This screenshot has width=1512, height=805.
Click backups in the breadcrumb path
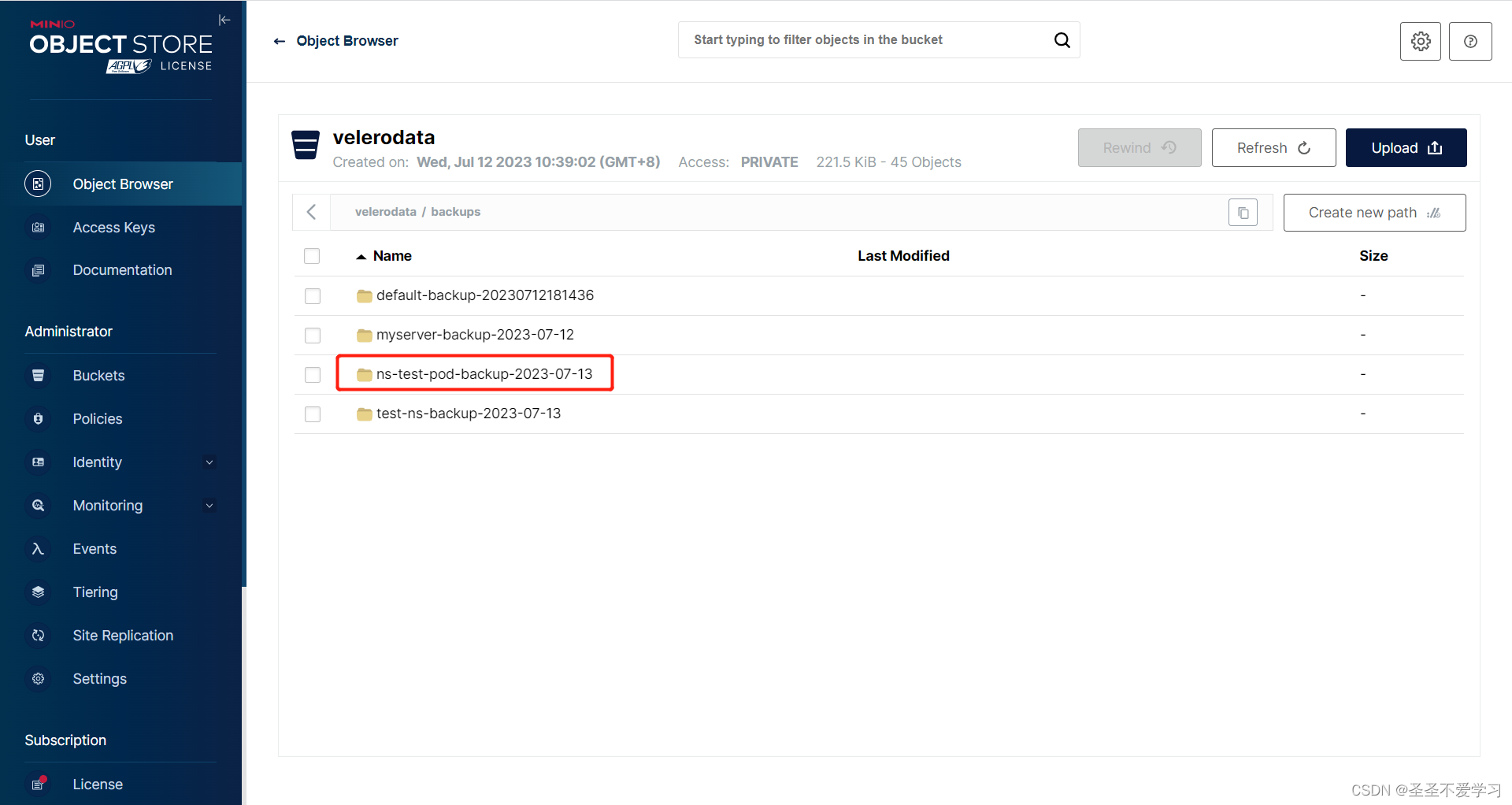tap(455, 212)
